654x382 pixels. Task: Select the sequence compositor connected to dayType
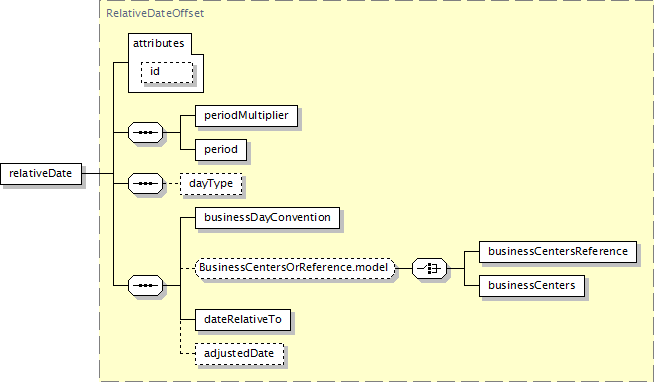[145, 183]
